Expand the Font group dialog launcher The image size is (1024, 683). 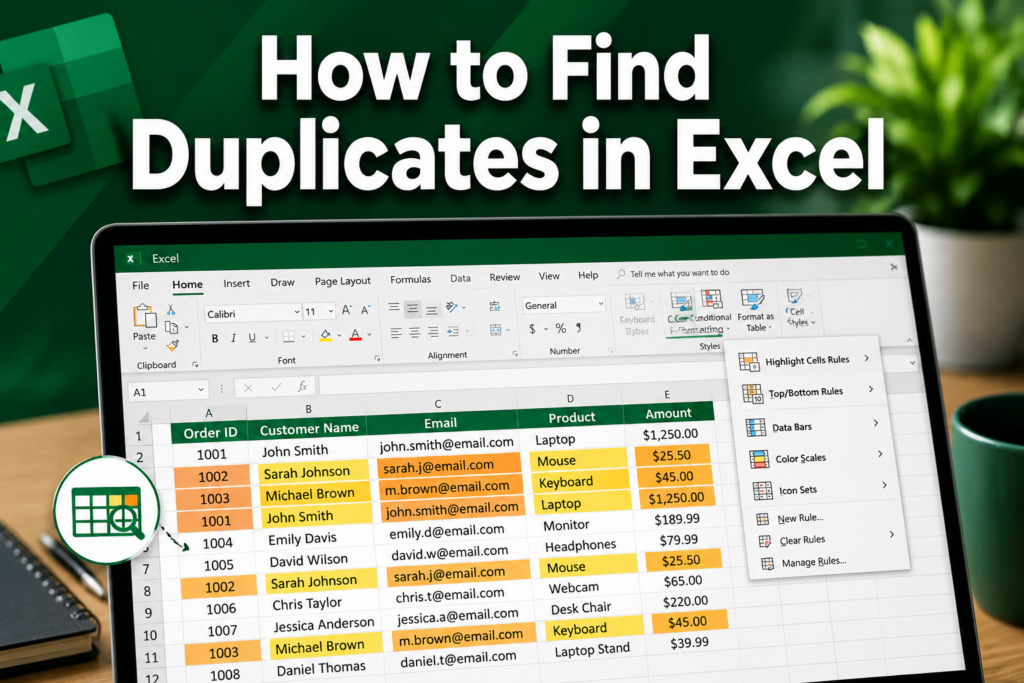point(377,358)
